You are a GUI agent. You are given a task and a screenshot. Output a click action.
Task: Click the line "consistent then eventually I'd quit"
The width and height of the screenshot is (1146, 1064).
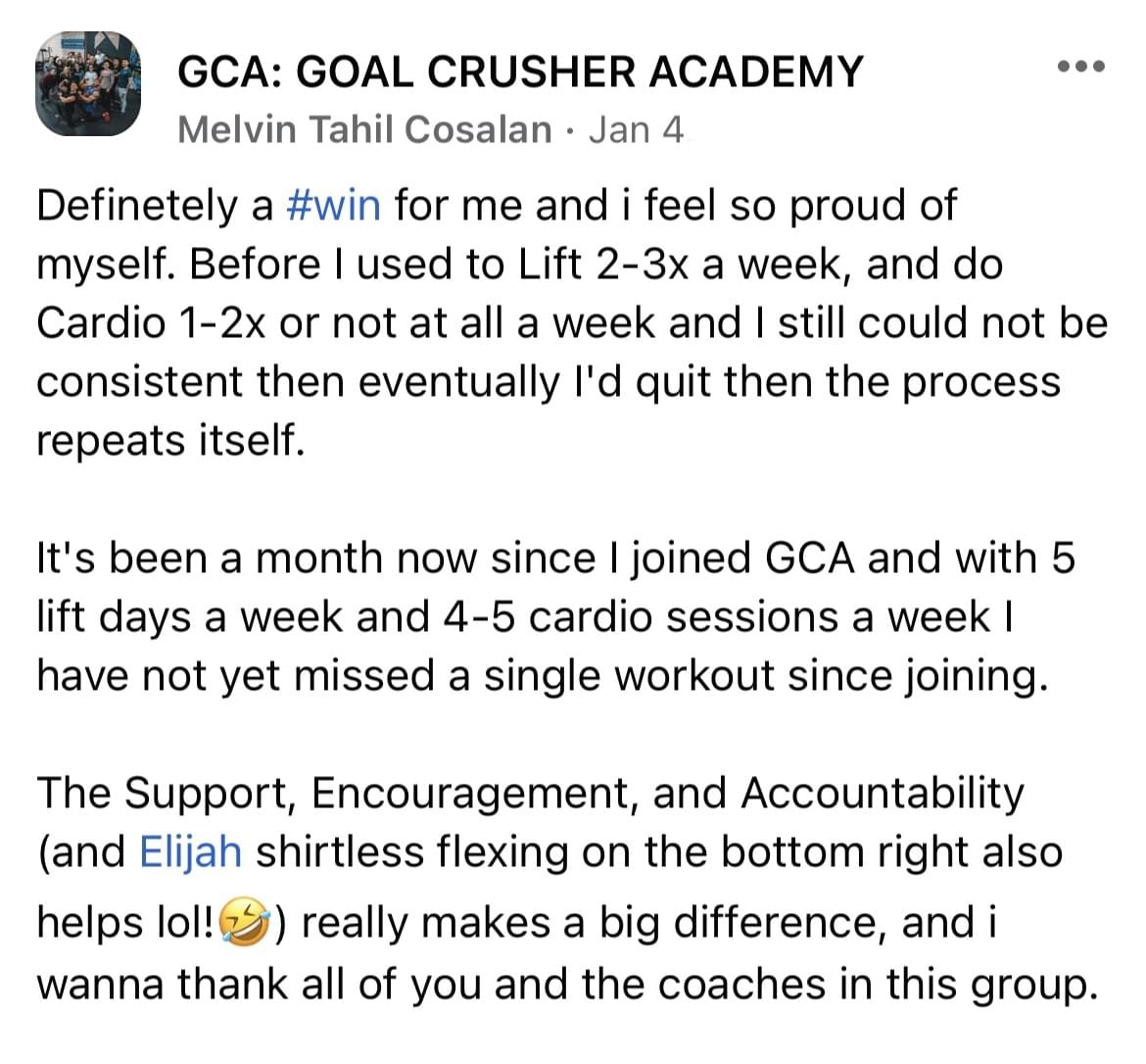coord(549,382)
